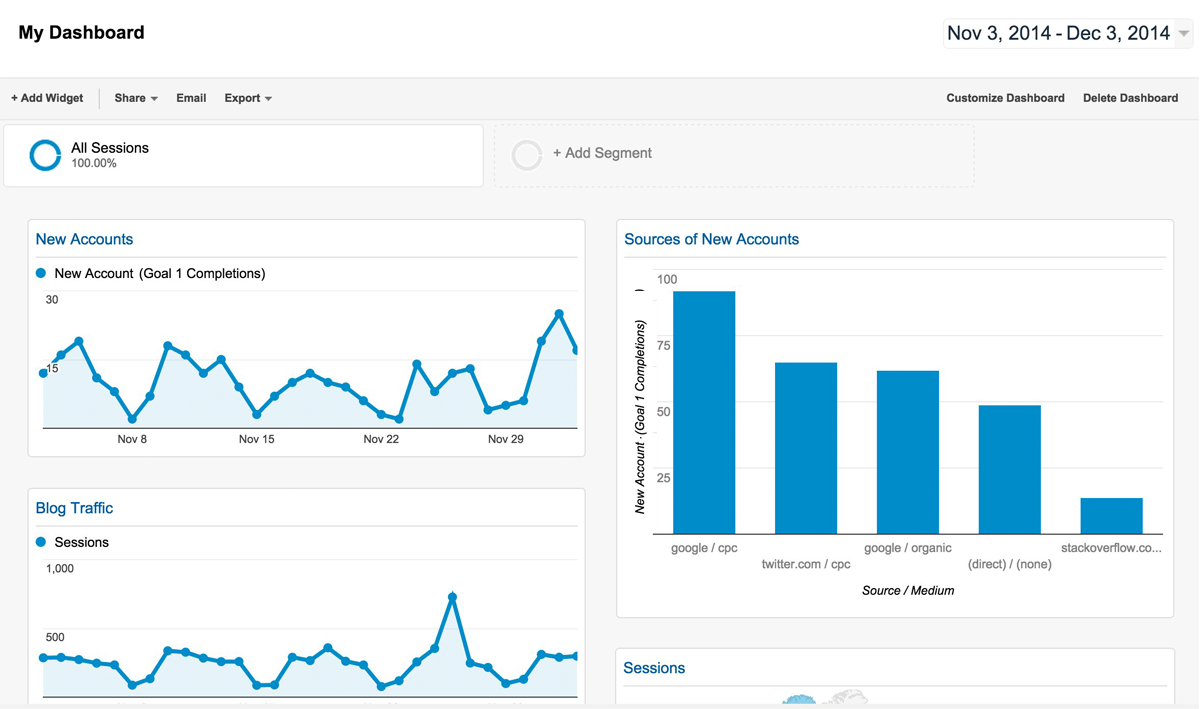Viewport: 1200px width, 709px height.
Task: Click the google / cpc bar
Action: tap(705, 410)
